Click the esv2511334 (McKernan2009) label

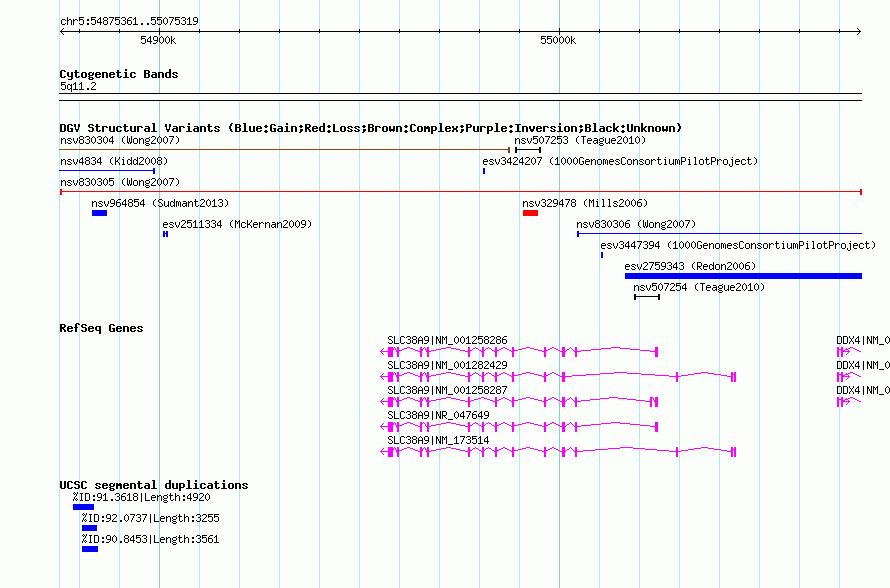click(x=237, y=224)
